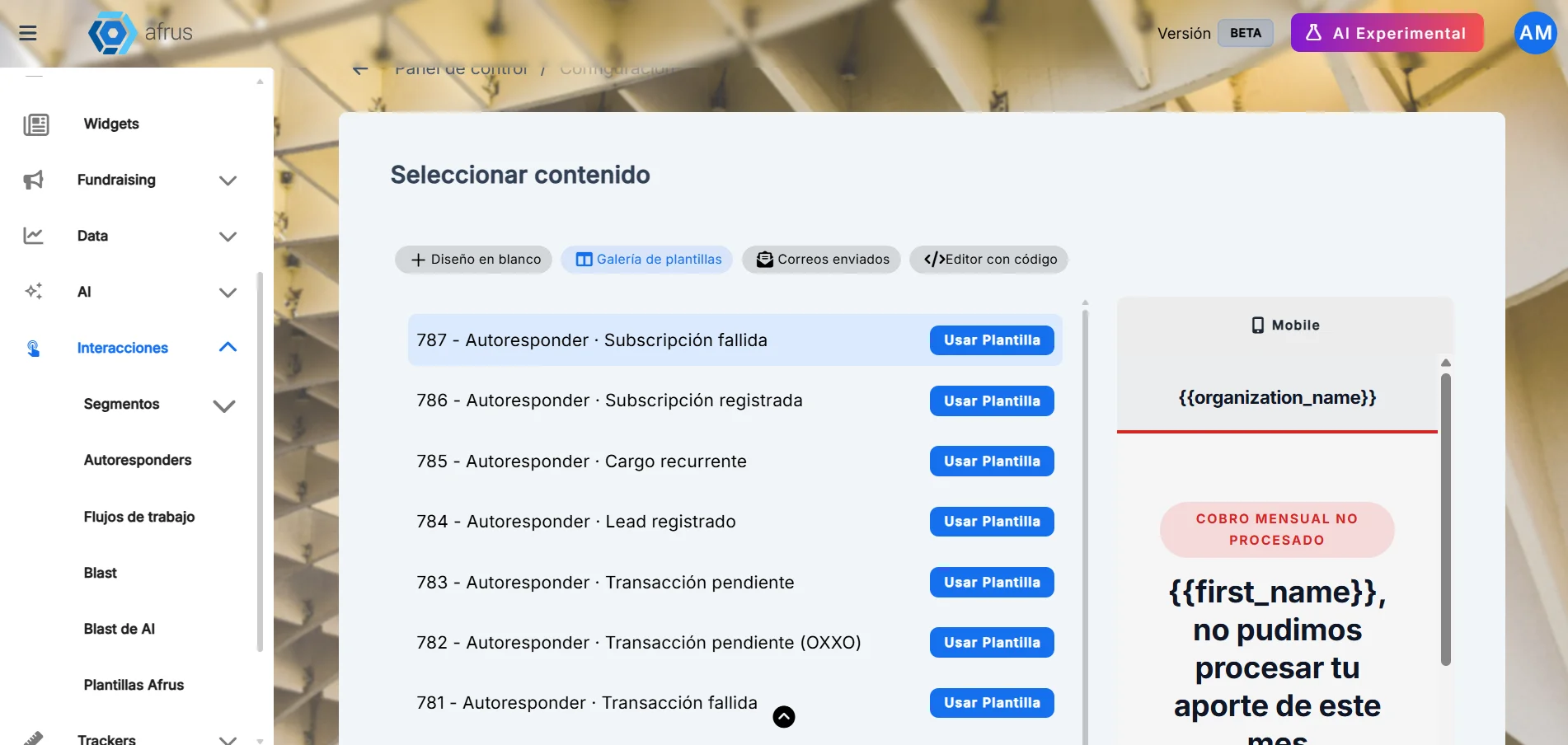Select the Diseño en blanco tab
Viewport: 1568px width, 745px height.
[474, 260]
